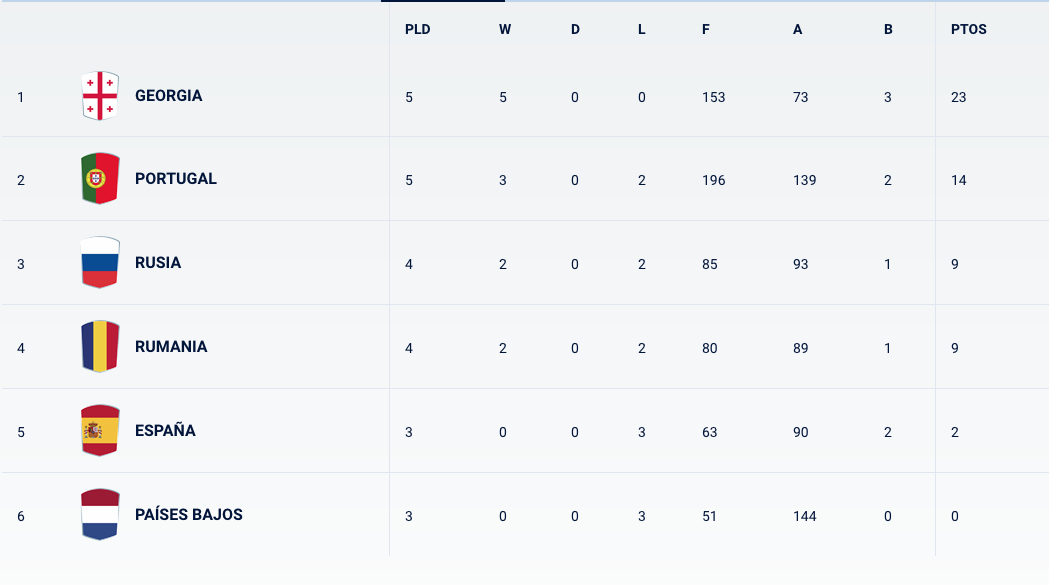The image size is (1049, 585).
Task: Click the Russia flag shield icon
Action: pyautogui.click(x=100, y=262)
